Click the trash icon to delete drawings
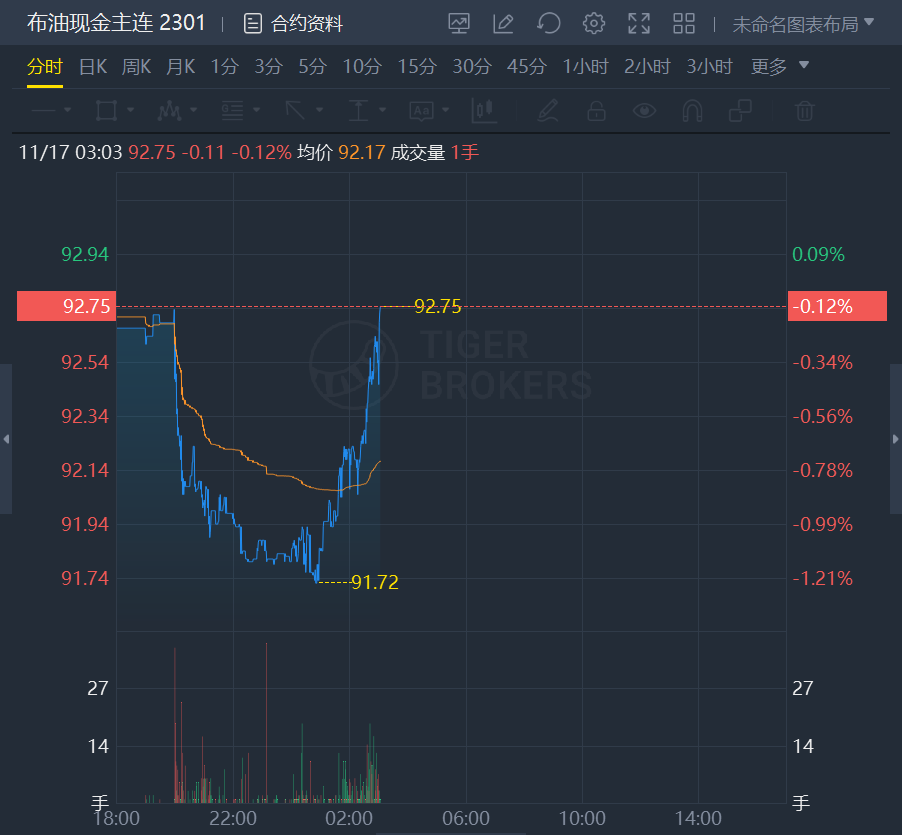Image resolution: width=902 pixels, height=835 pixels. [804, 110]
